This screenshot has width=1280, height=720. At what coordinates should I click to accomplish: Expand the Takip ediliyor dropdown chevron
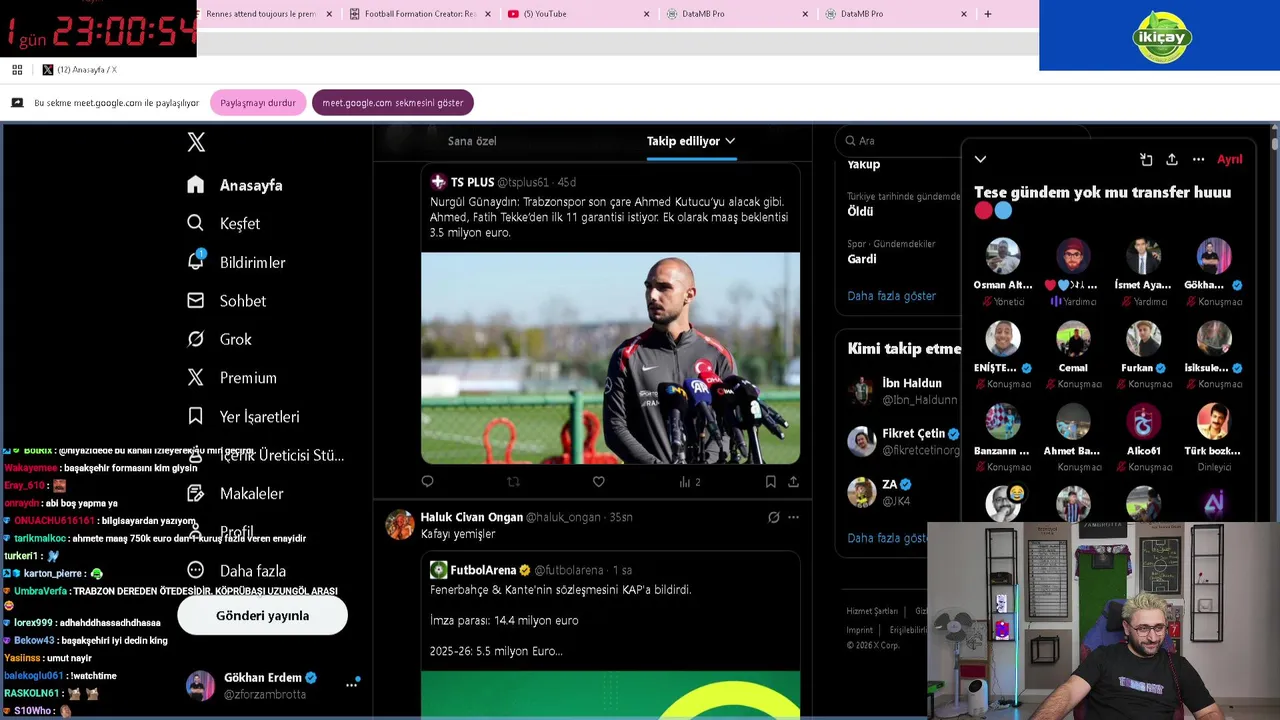coord(730,141)
